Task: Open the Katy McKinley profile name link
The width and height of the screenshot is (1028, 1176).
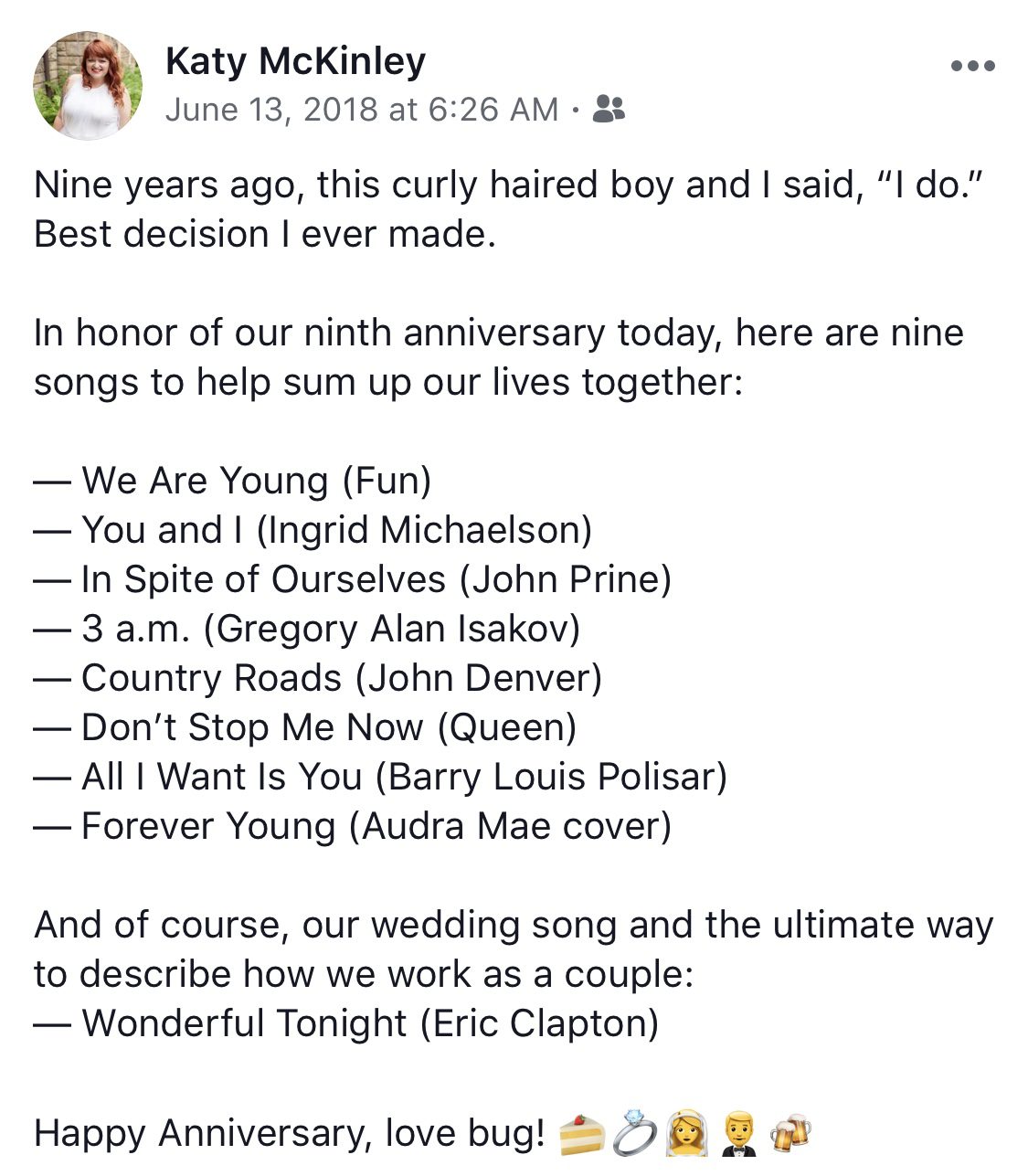Action: [295, 62]
